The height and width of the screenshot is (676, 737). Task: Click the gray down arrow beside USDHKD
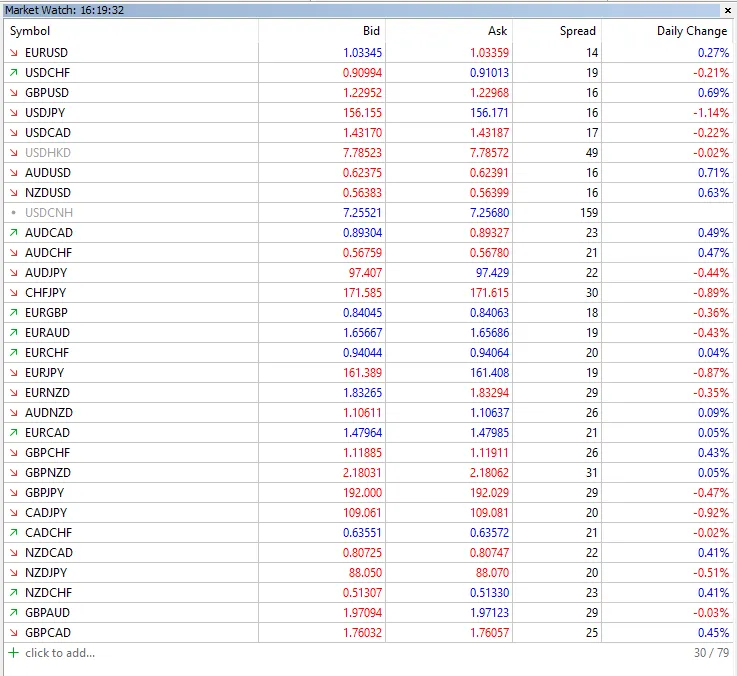click(13, 153)
